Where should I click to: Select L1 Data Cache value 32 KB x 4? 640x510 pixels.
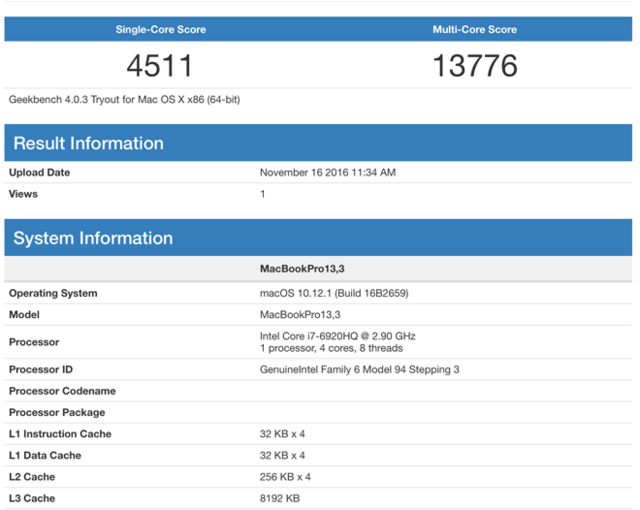tap(282, 455)
